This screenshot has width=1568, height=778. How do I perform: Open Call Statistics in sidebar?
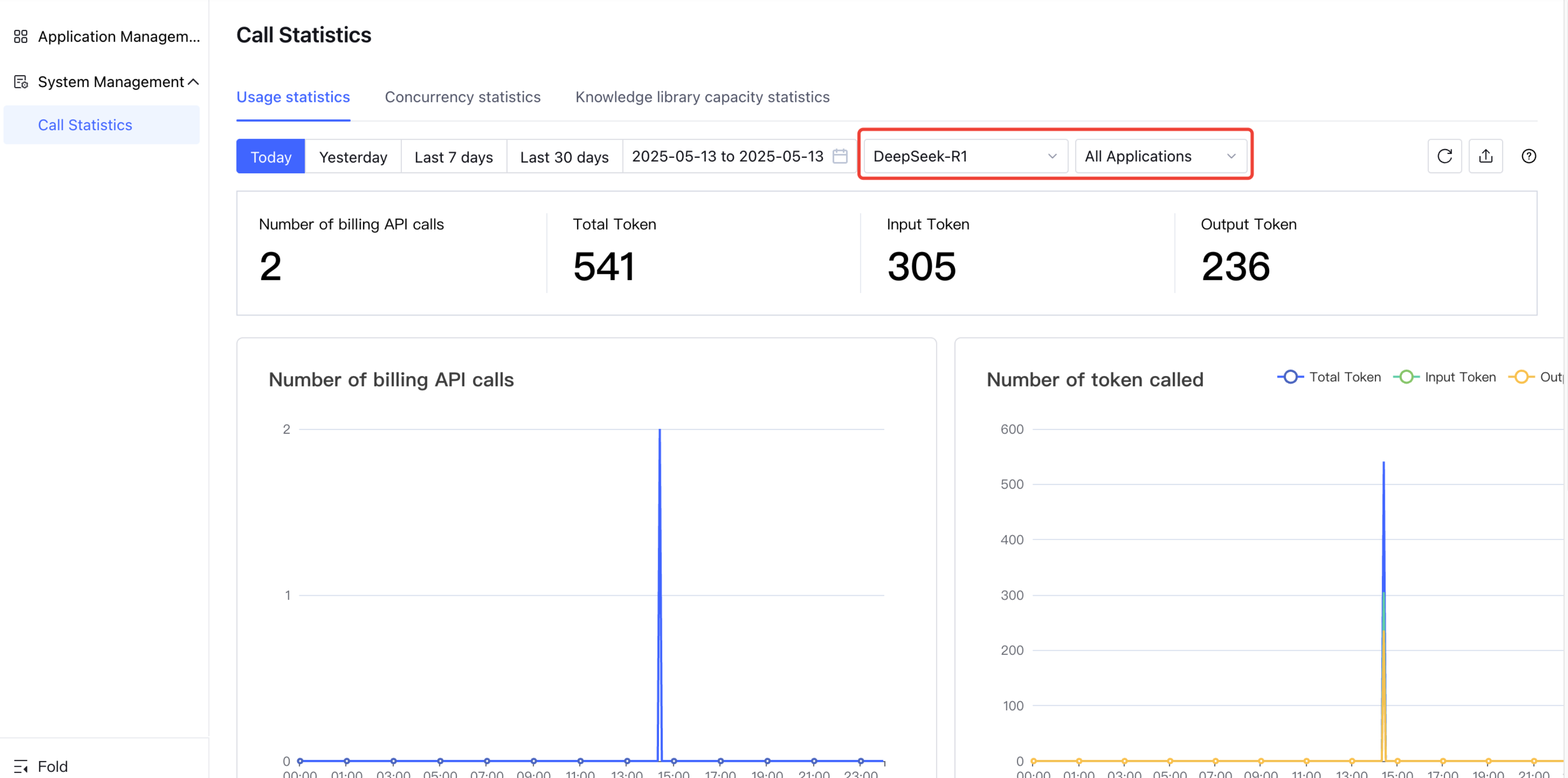coord(85,125)
